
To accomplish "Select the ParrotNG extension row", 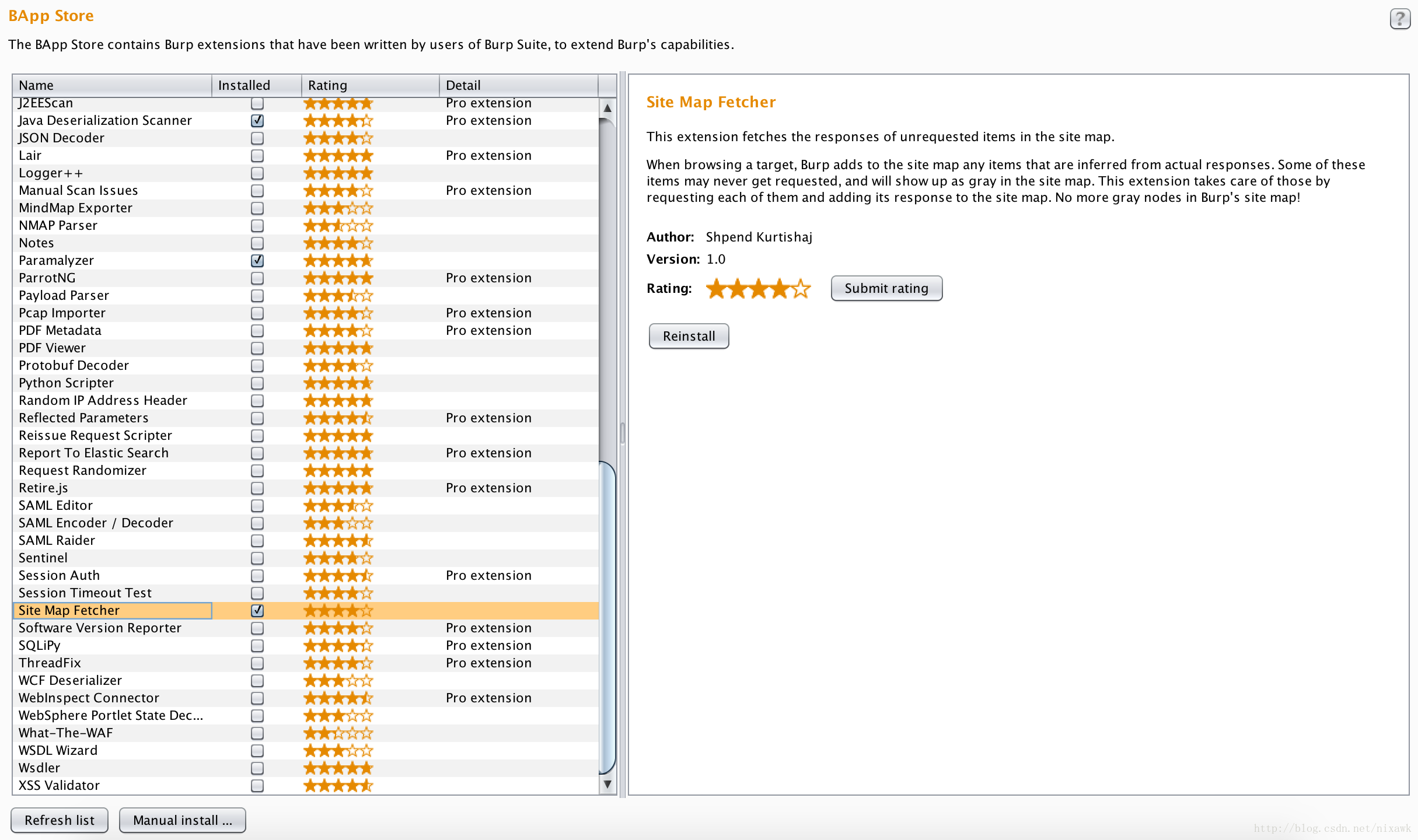I will 306,278.
